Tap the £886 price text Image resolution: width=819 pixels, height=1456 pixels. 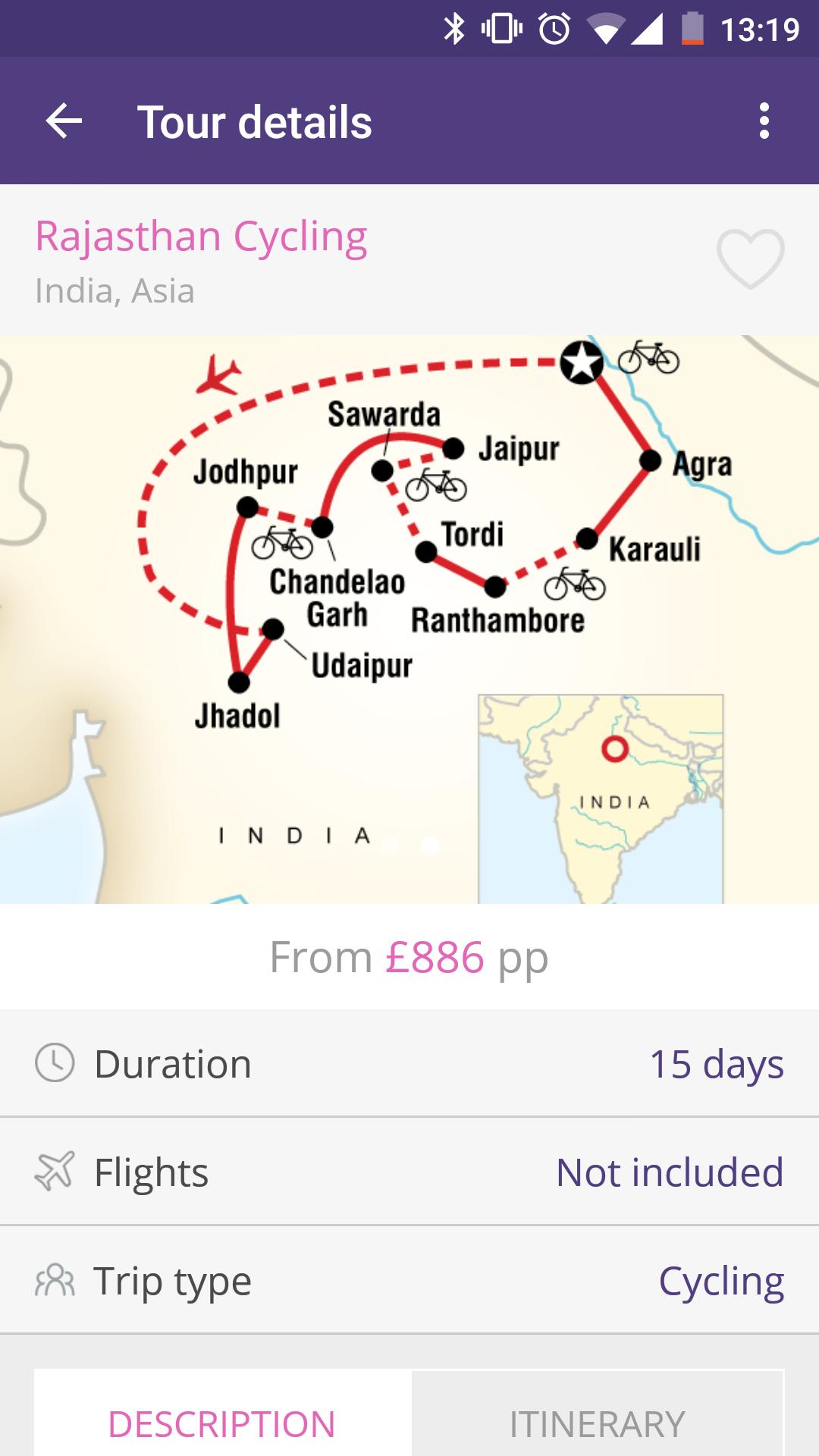[x=435, y=957]
